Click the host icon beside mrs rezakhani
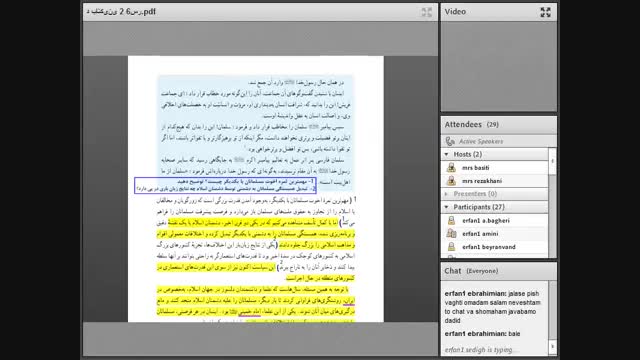Viewport: 640px width, 360px height. click(x=451, y=180)
